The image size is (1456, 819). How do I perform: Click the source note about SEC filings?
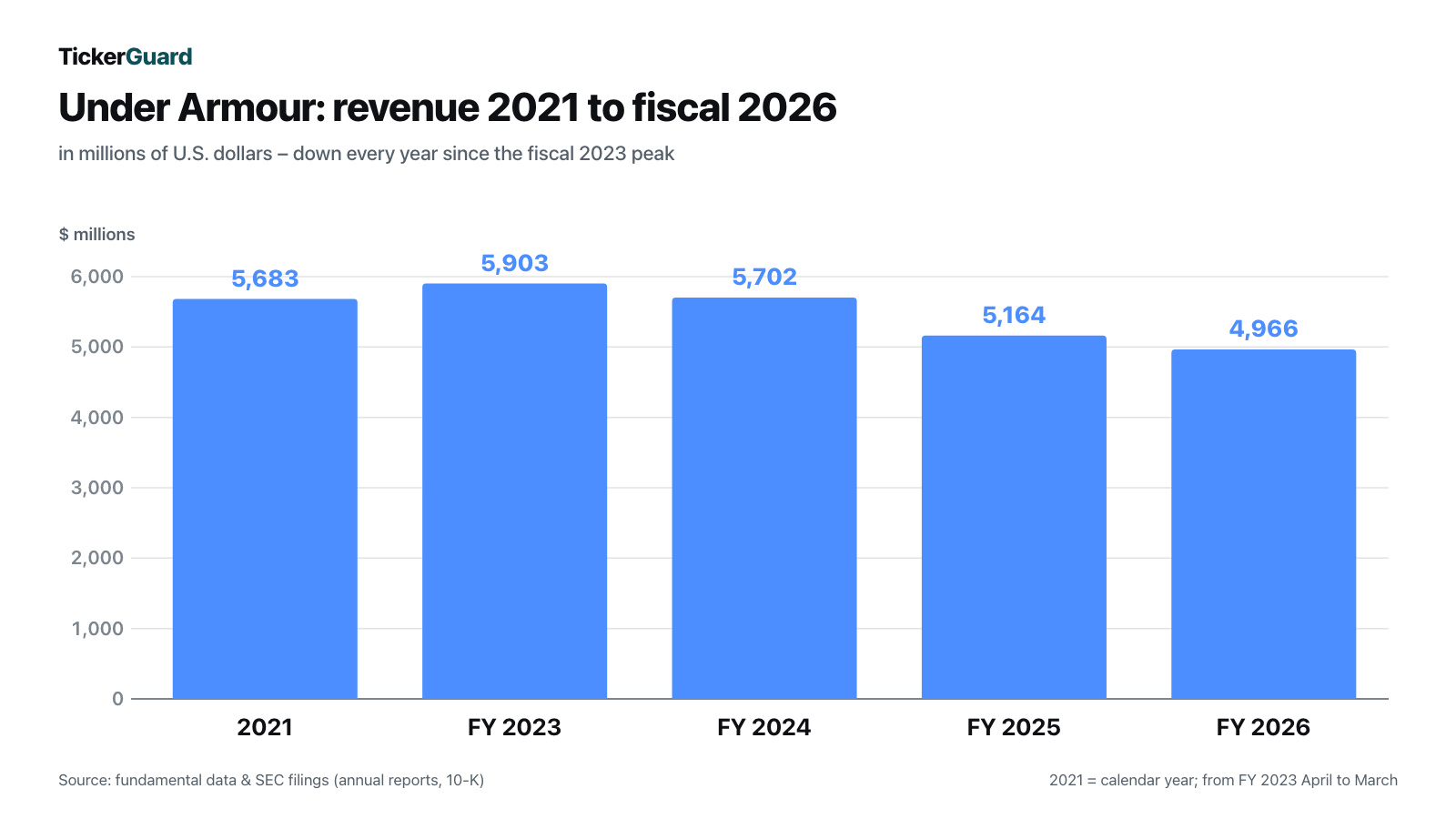pos(271,780)
